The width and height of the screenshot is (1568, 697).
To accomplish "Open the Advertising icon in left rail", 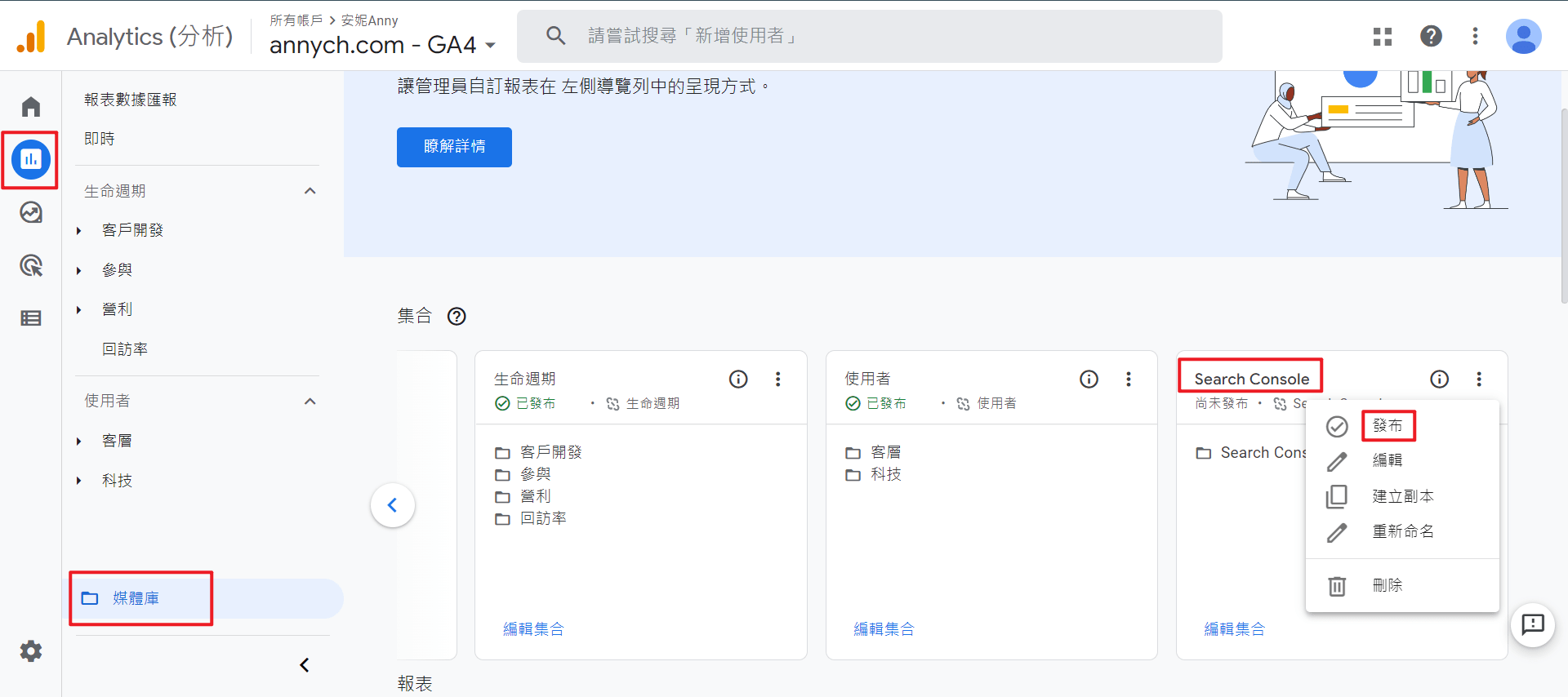I will click(x=31, y=265).
